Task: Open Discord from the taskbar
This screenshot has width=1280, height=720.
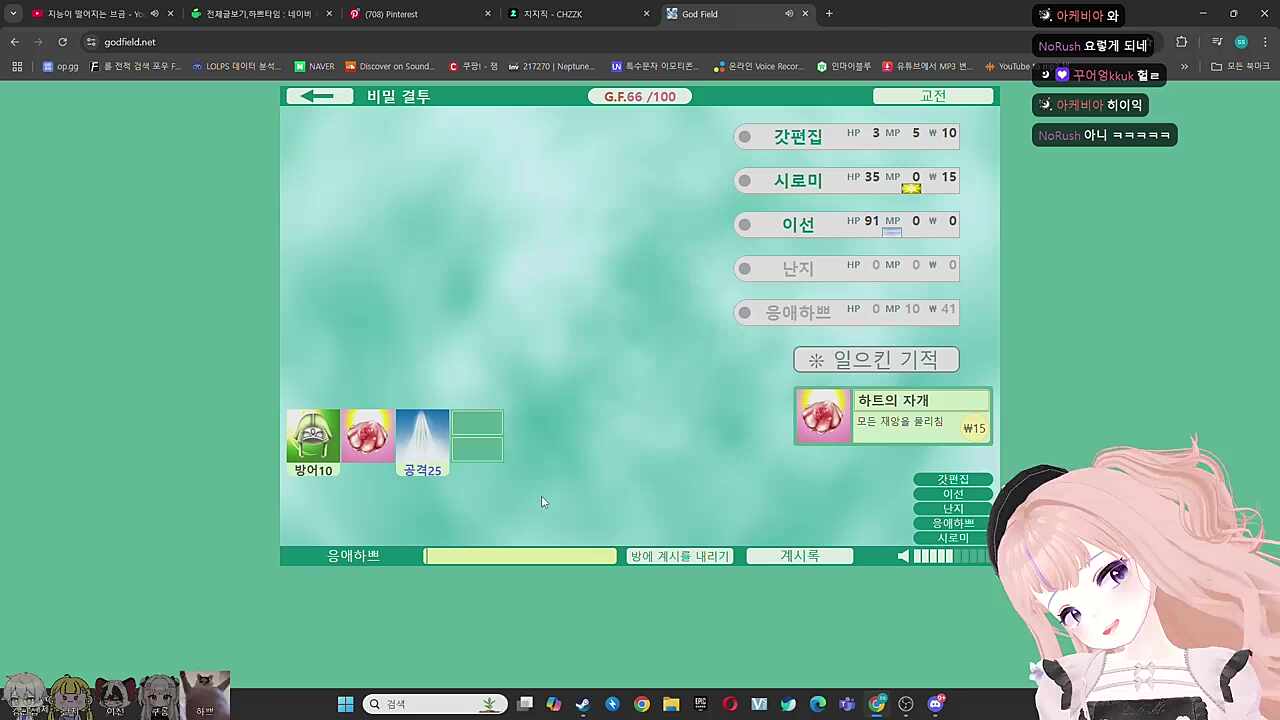Action: point(936,704)
